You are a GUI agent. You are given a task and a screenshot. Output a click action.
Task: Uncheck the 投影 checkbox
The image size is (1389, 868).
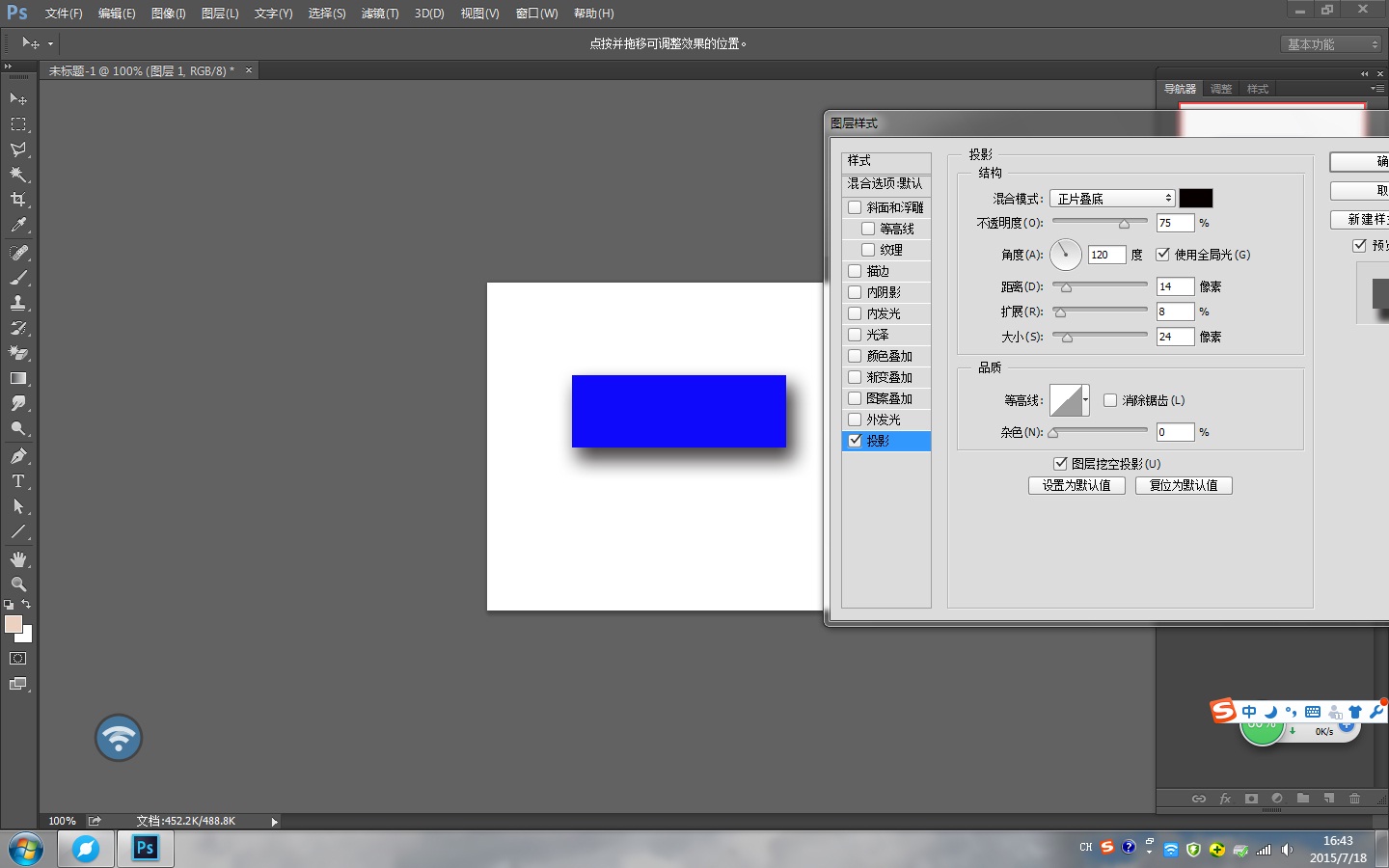(x=855, y=441)
